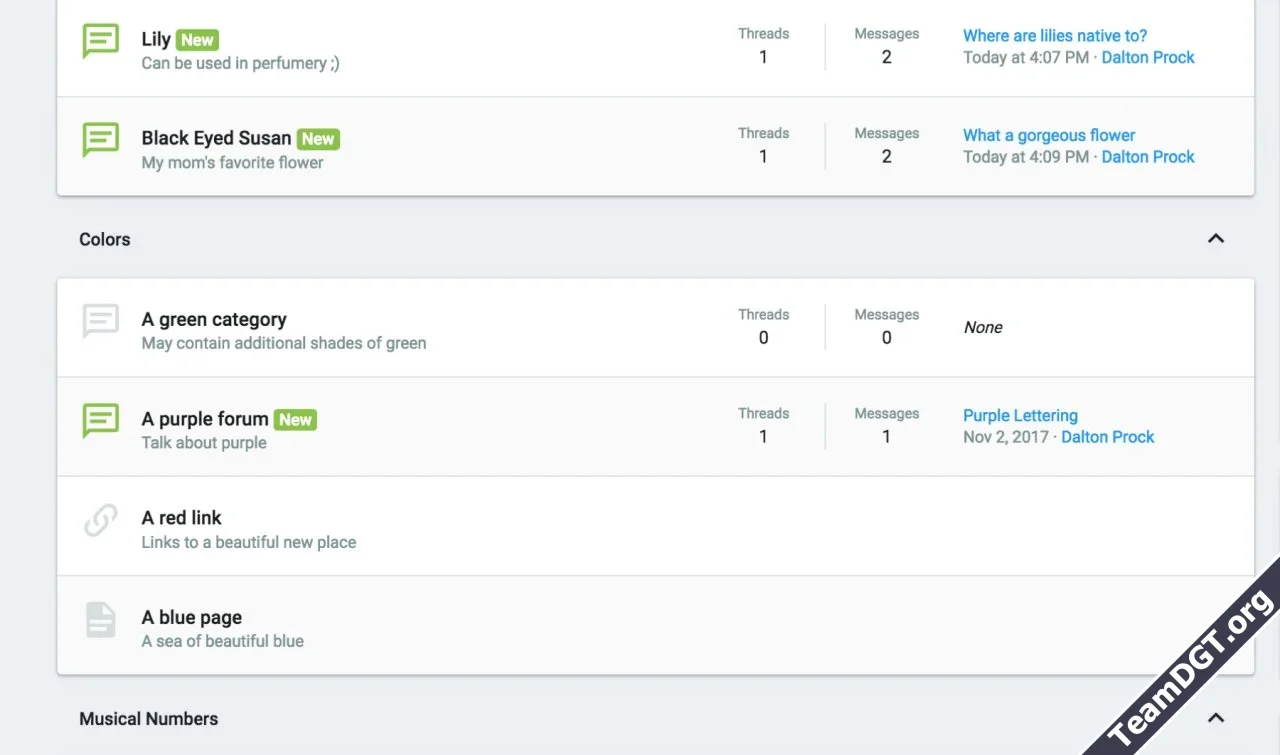This screenshot has width=1280, height=755.
Task: Open A blue page entry
Action: coord(192,618)
